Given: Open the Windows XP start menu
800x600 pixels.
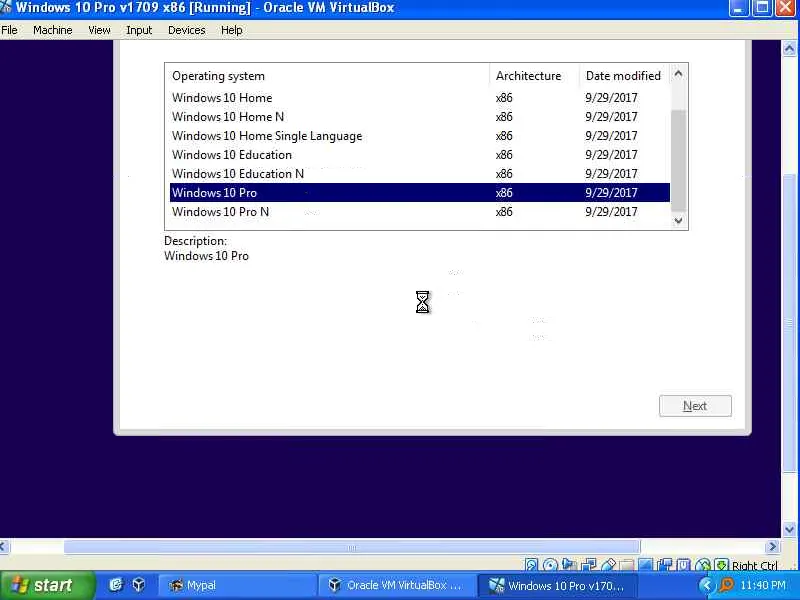Looking at the screenshot, I should 47,585.
